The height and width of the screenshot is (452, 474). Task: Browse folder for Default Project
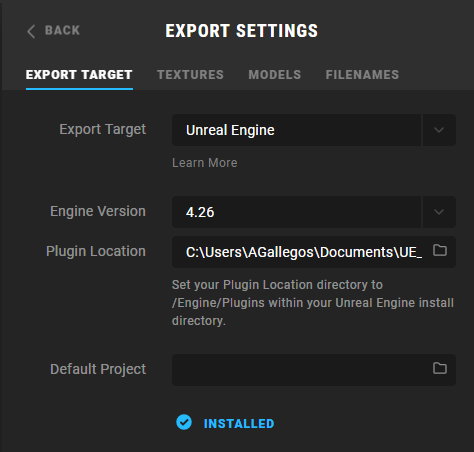tap(440, 368)
